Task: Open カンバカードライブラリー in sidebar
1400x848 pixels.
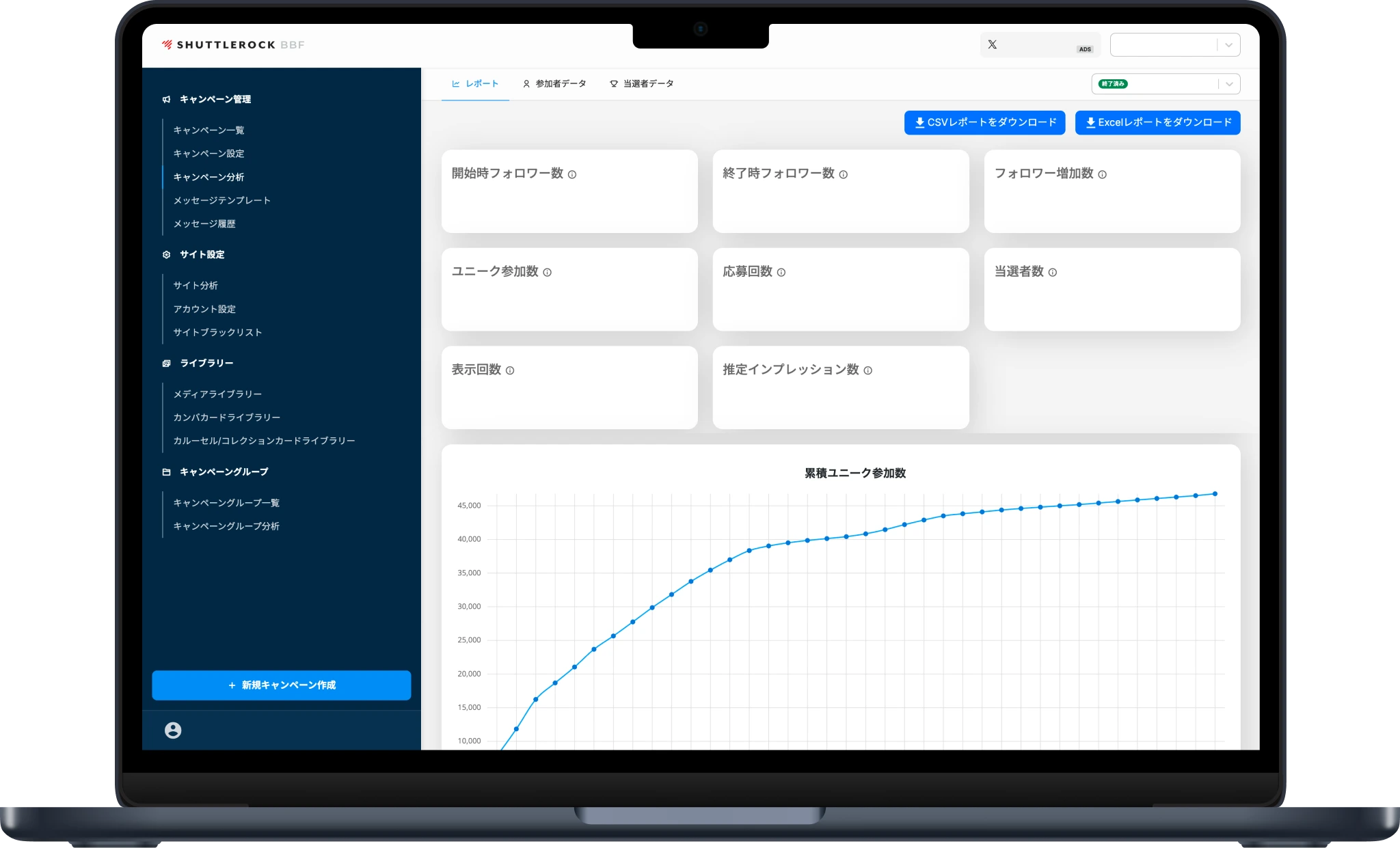Action: (x=227, y=418)
